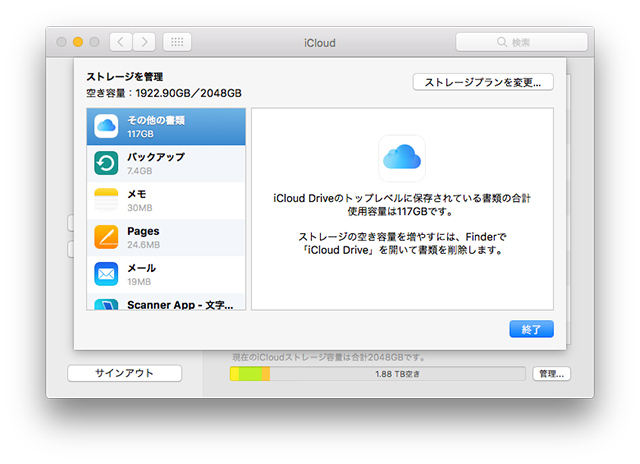640x464 pixels.
Task: Select the Scanner App - 文字... row
Action: [166, 302]
